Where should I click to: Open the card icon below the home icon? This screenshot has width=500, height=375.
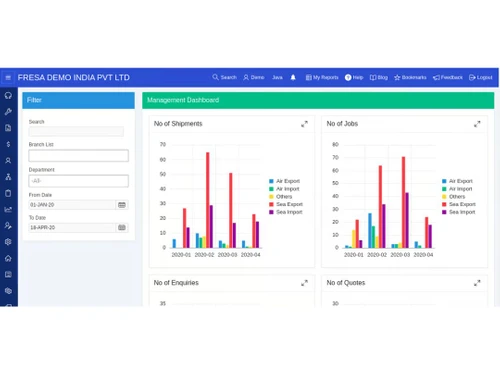[8, 274]
